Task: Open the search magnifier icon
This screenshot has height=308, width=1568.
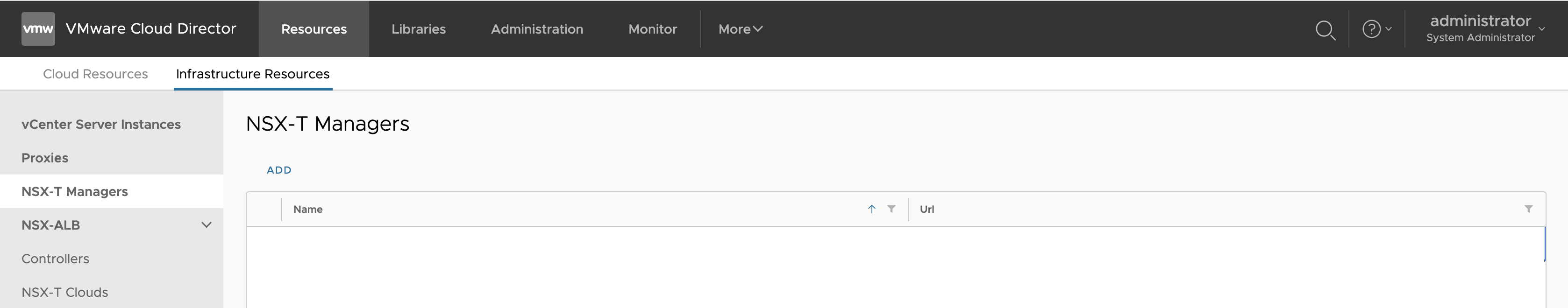Action: (1325, 29)
